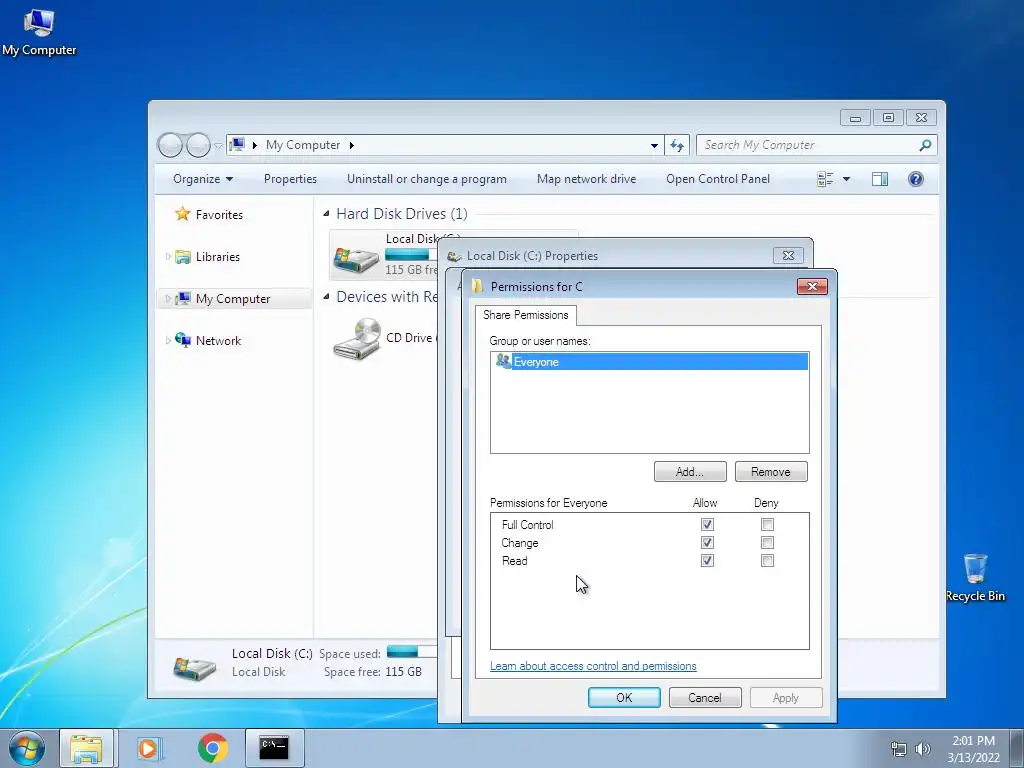Click Cancel in Permissions dialog
Viewport: 1024px width, 768px height.
pyautogui.click(x=705, y=697)
